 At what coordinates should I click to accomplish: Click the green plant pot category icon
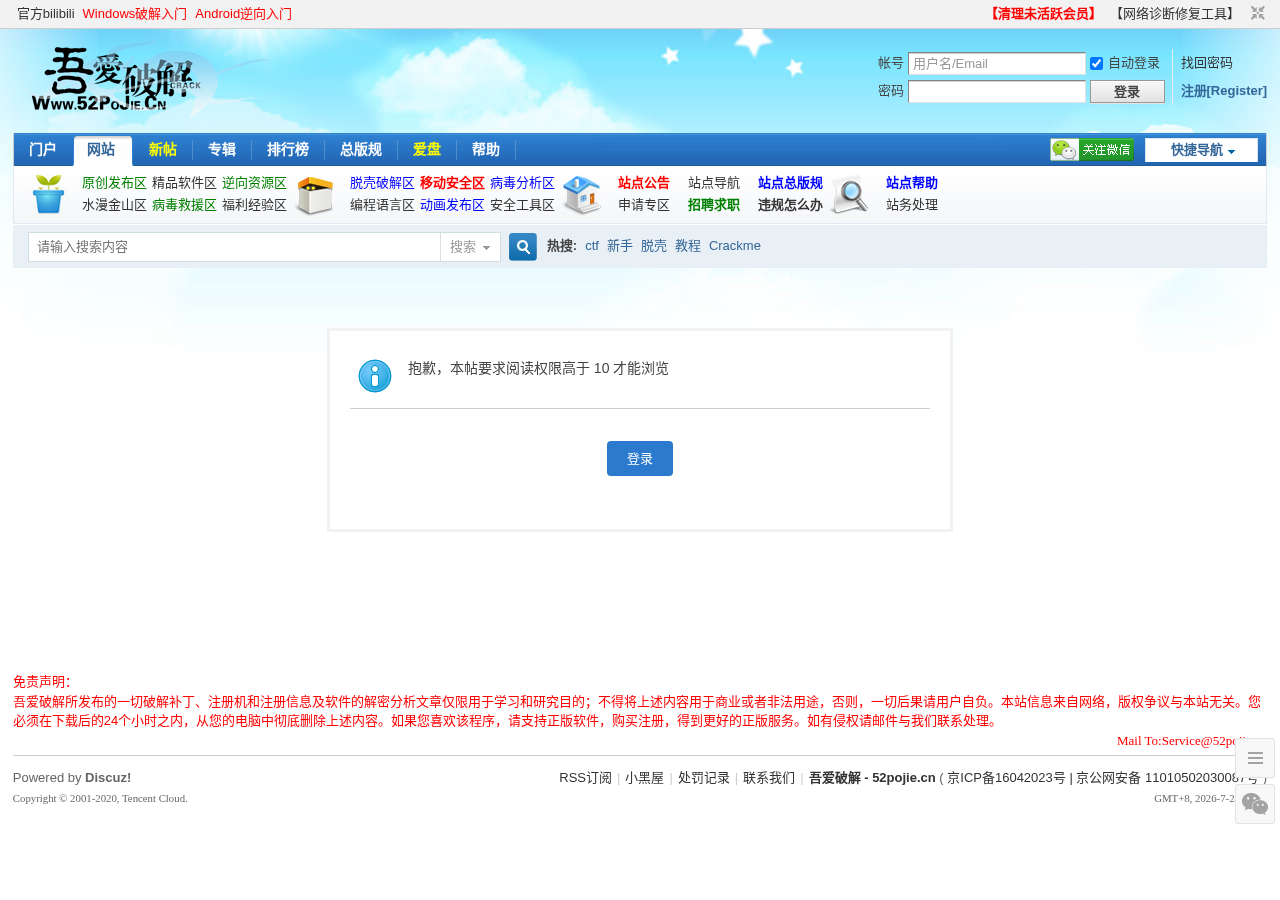point(48,194)
